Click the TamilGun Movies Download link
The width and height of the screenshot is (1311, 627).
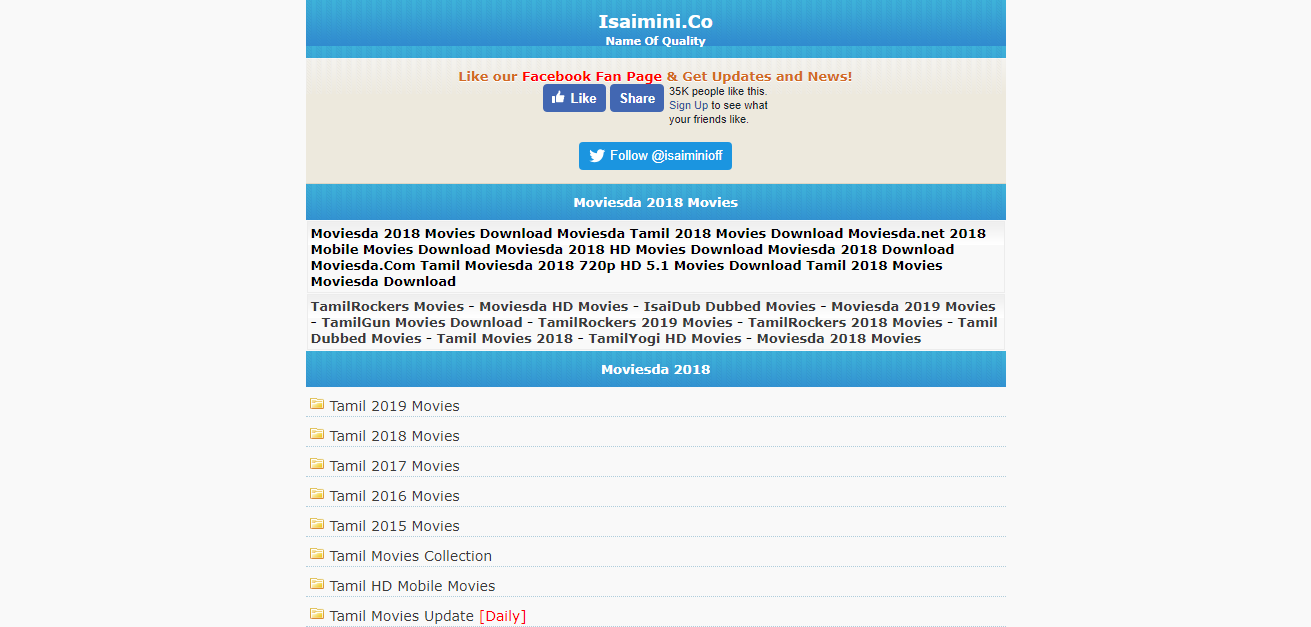tap(422, 322)
